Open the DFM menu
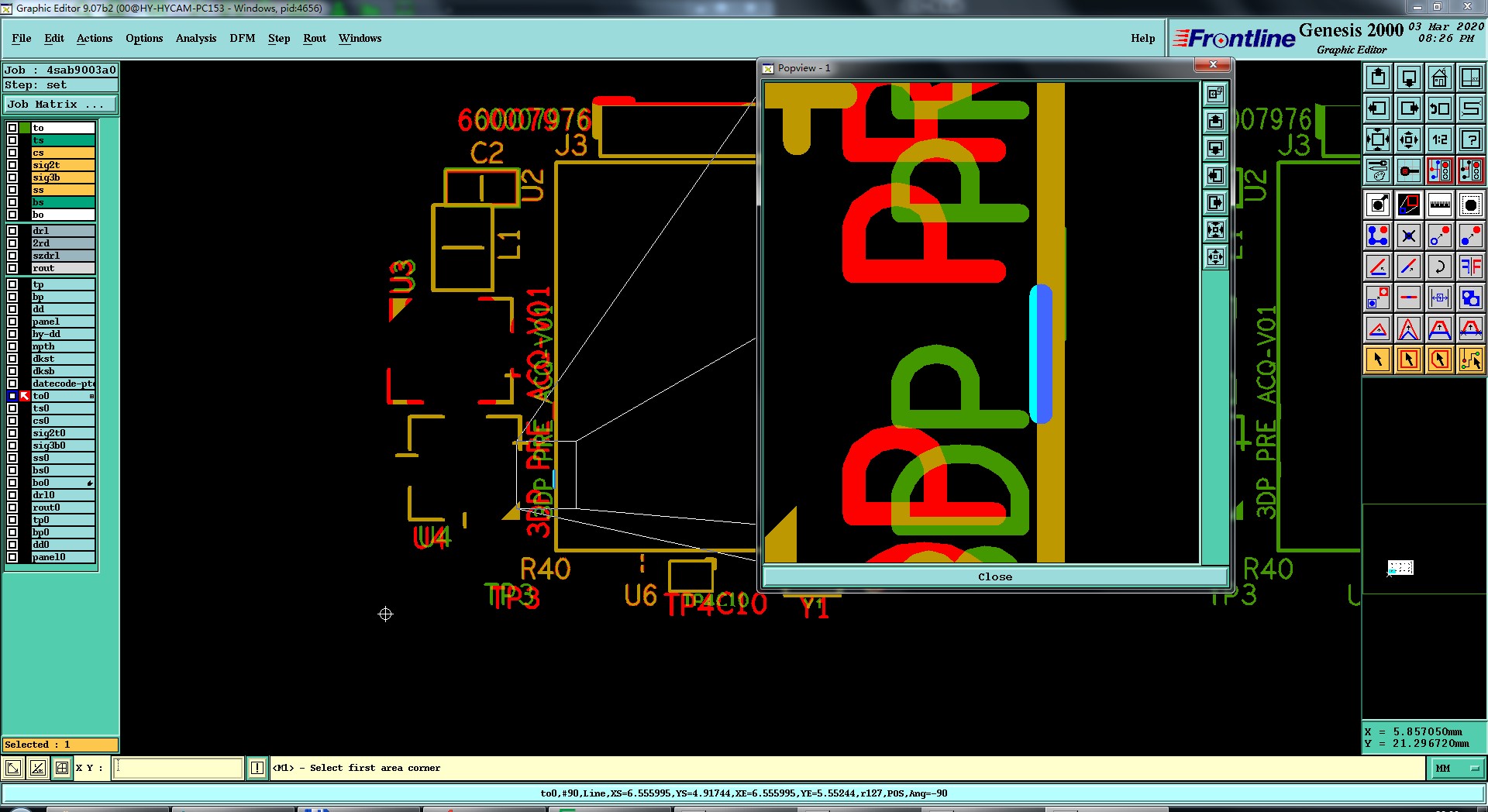The image size is (1488, 812). click(243, 38)
